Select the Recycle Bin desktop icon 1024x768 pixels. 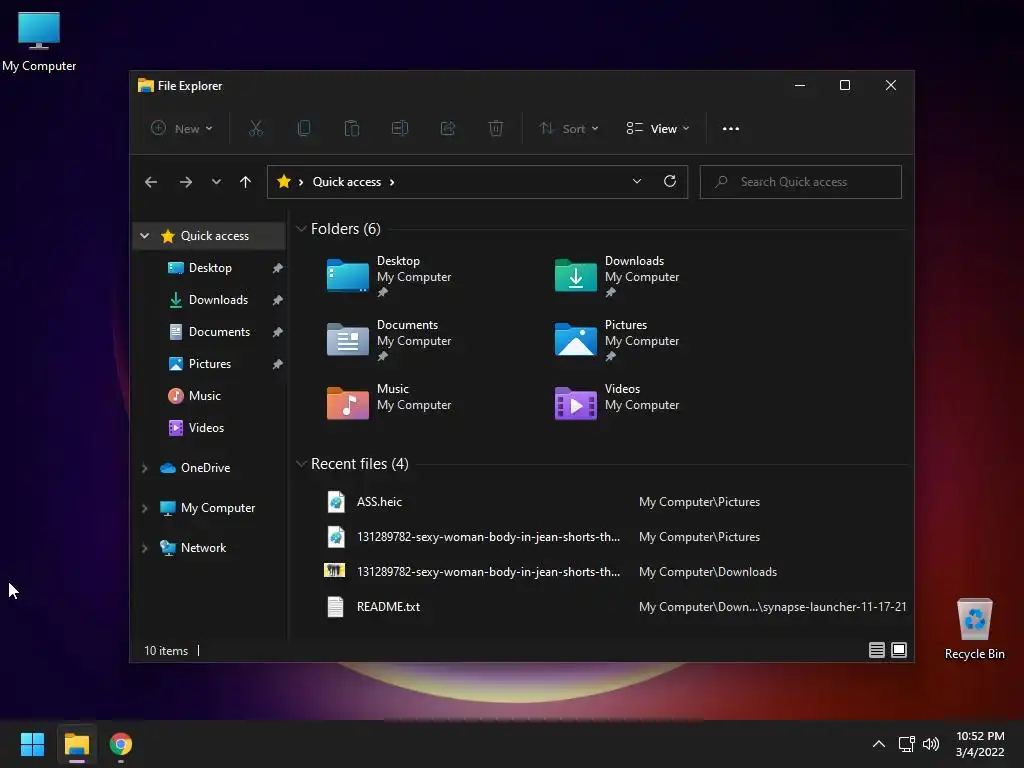(974, 630)
